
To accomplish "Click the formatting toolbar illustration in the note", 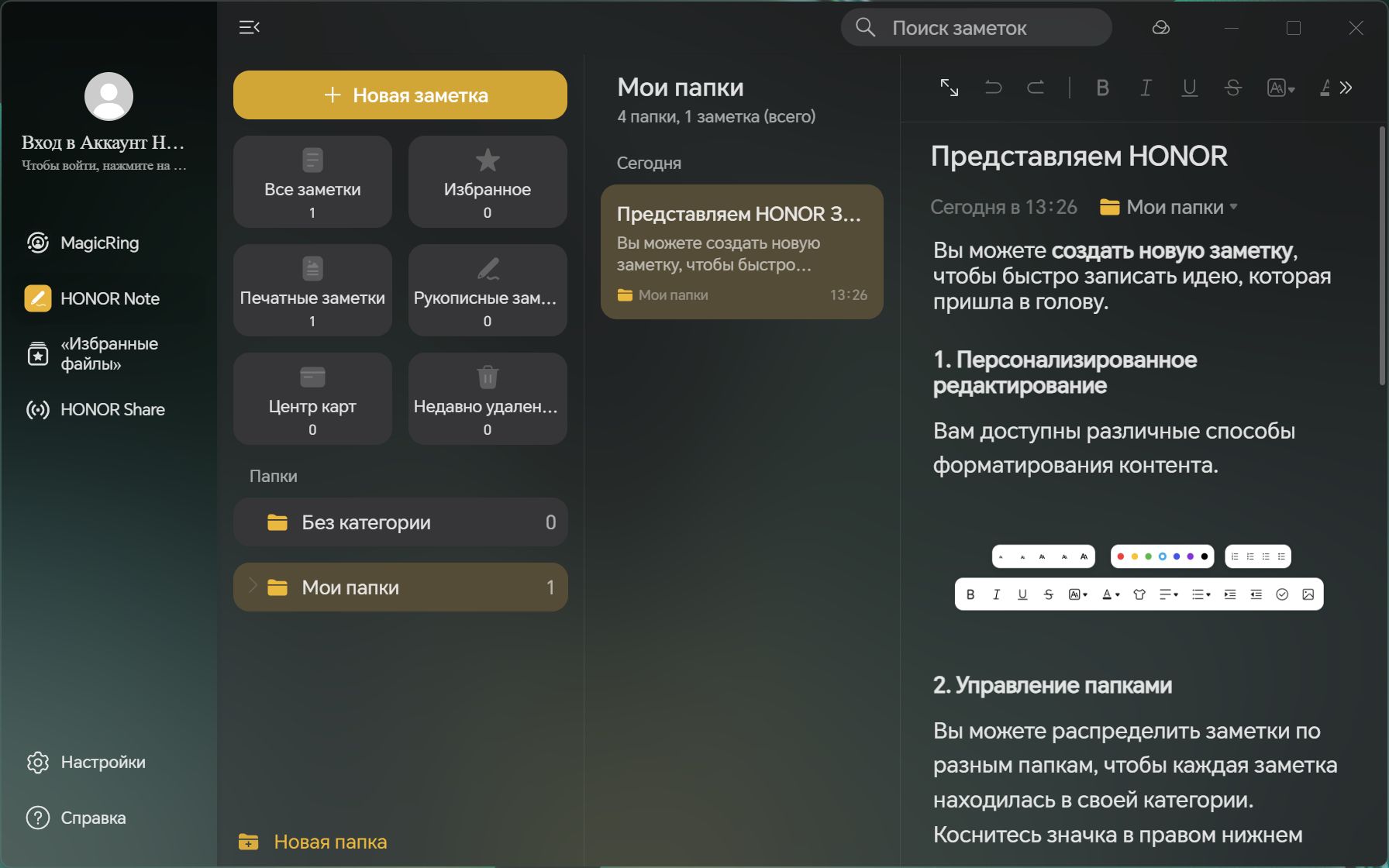I will pyautogui.click(x=1139, y=577).
